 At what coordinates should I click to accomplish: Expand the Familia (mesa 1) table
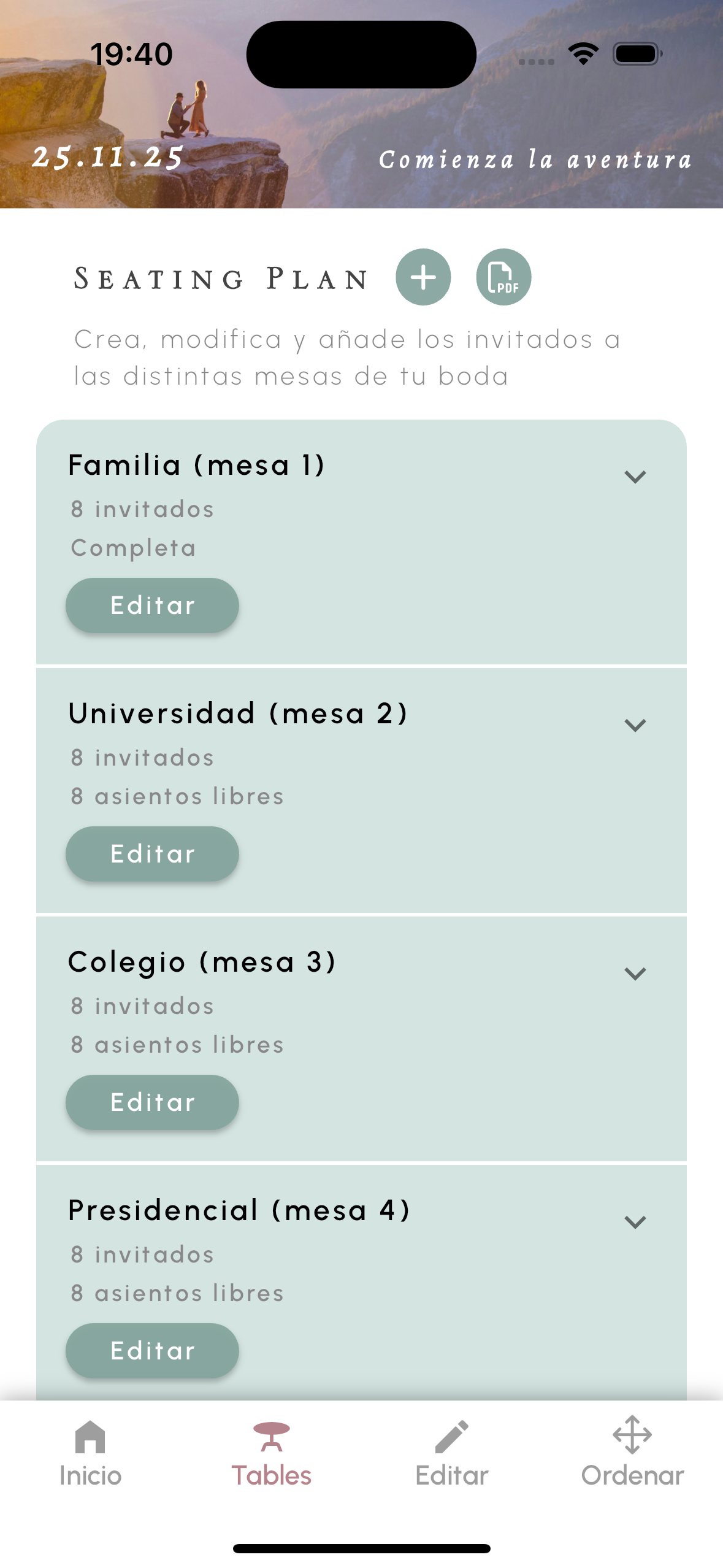[x=635, y=477]
